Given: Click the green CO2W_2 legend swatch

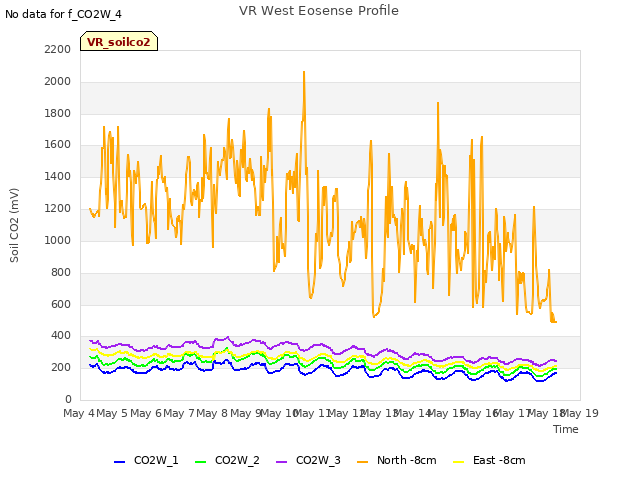Looking at the screenshot, I should [200, 462].
